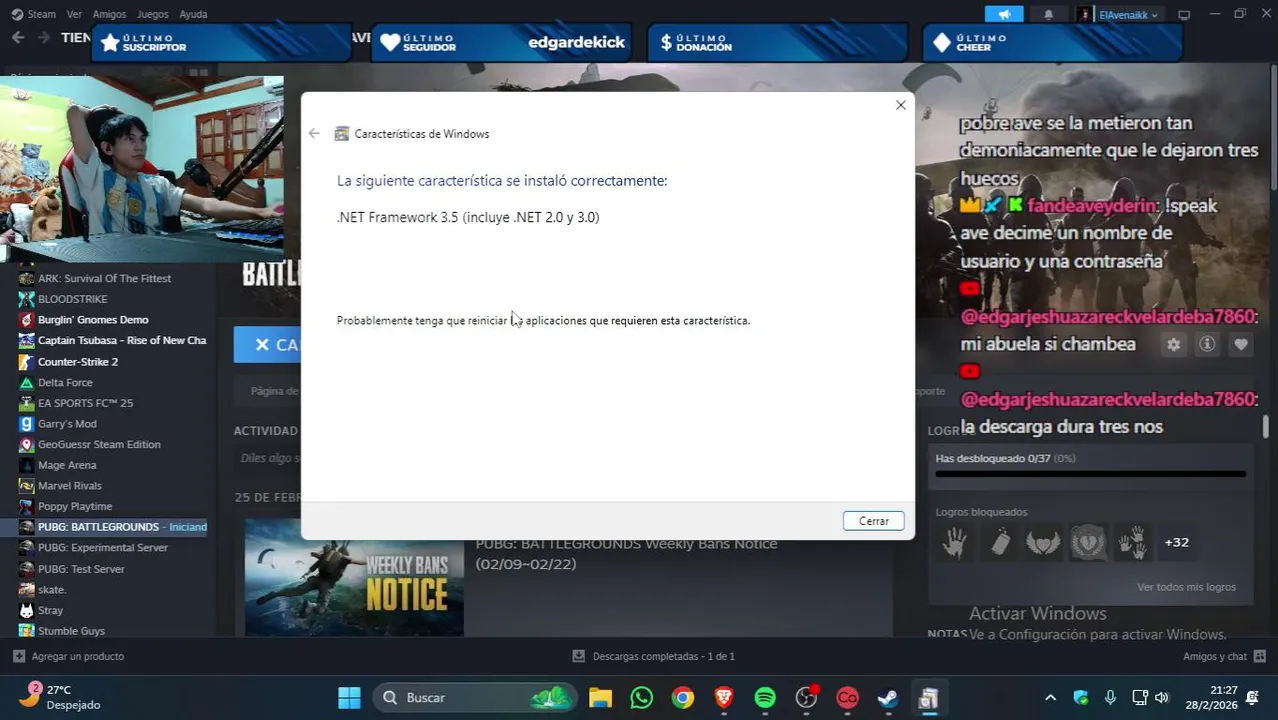Screen dimensions: 1278x720
Task: Click the Delta Force game icon
Action: click(x=27, y=382)
